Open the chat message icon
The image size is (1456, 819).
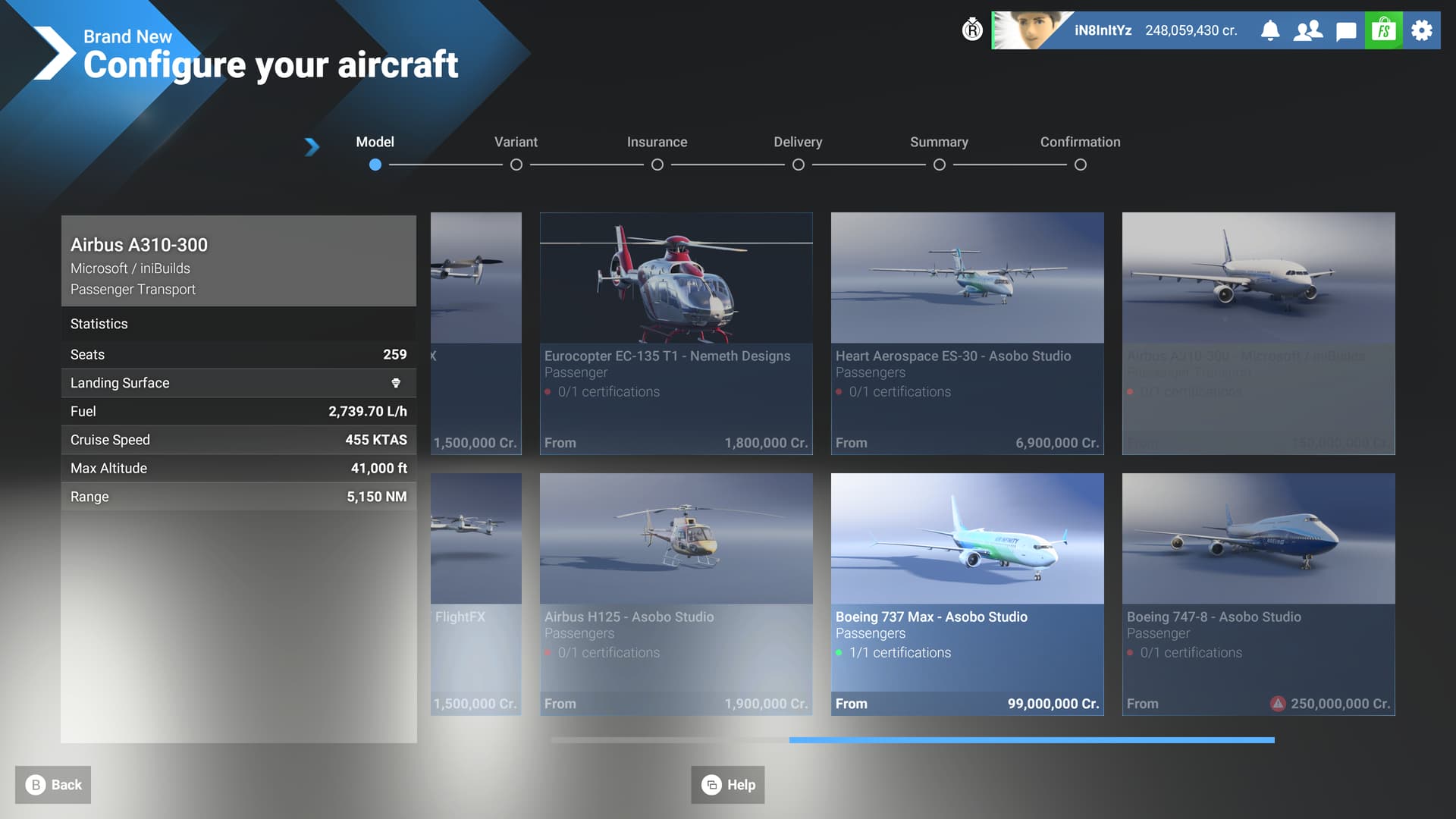[1346, 31]
